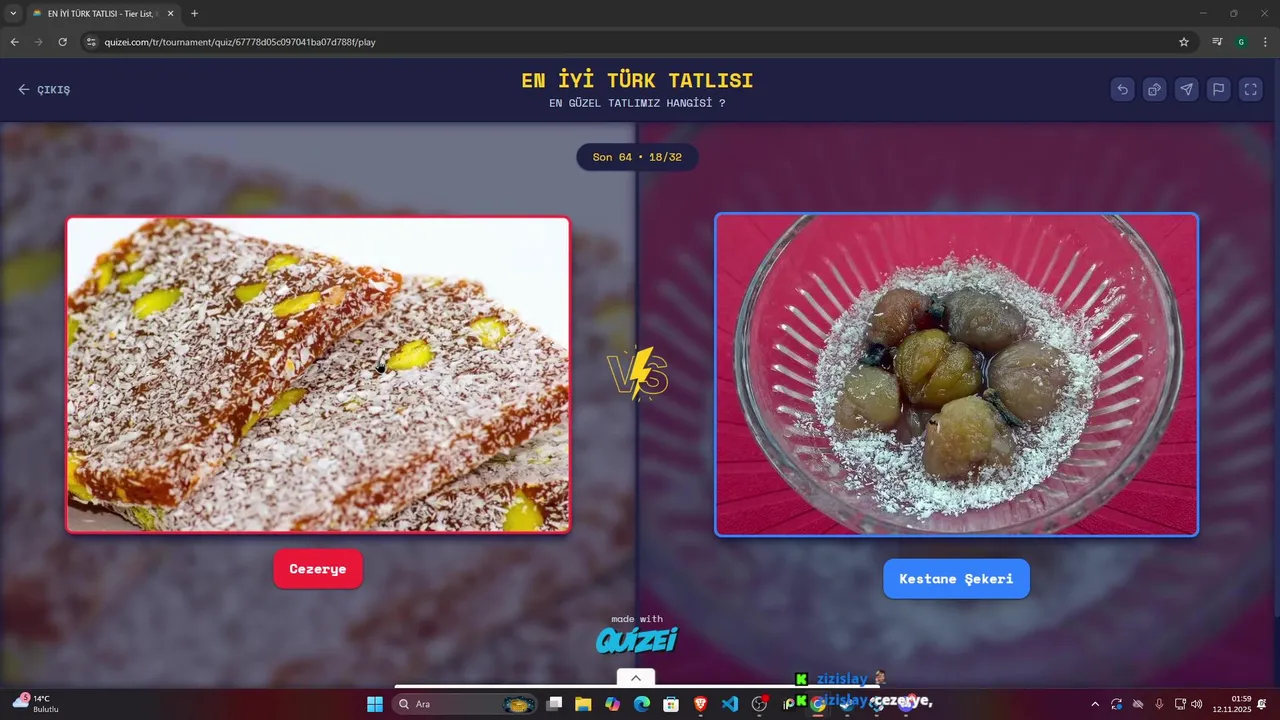Click the paper plane share icon
The image size is (1280, 720).
pyautogui.click(x=1186, y=89)
